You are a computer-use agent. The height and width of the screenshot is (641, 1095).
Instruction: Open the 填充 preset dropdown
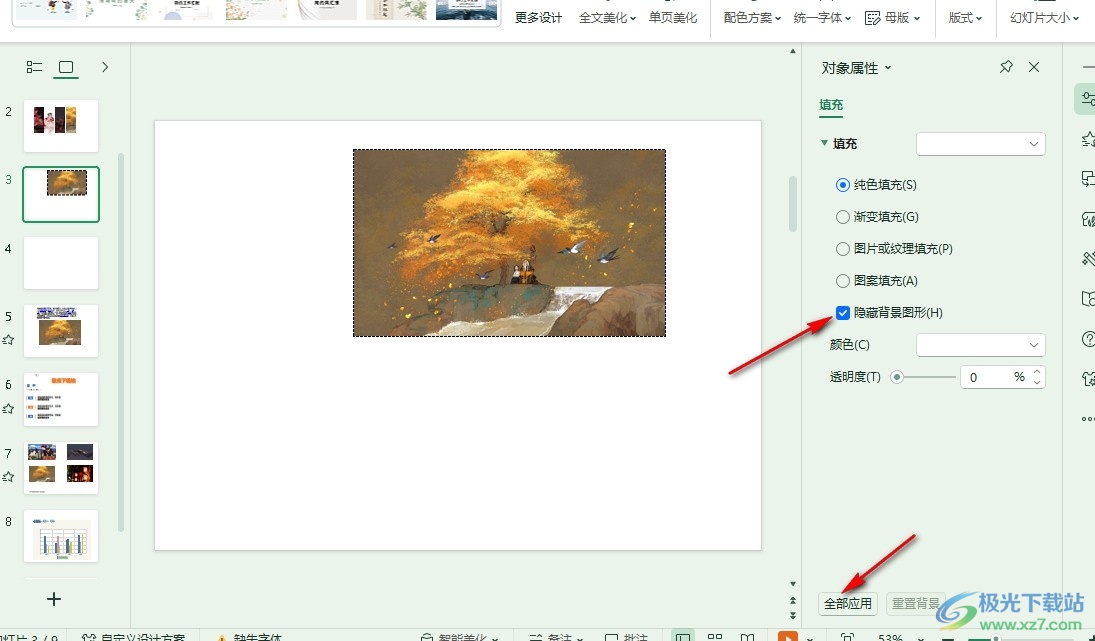[x=980, y=144]
